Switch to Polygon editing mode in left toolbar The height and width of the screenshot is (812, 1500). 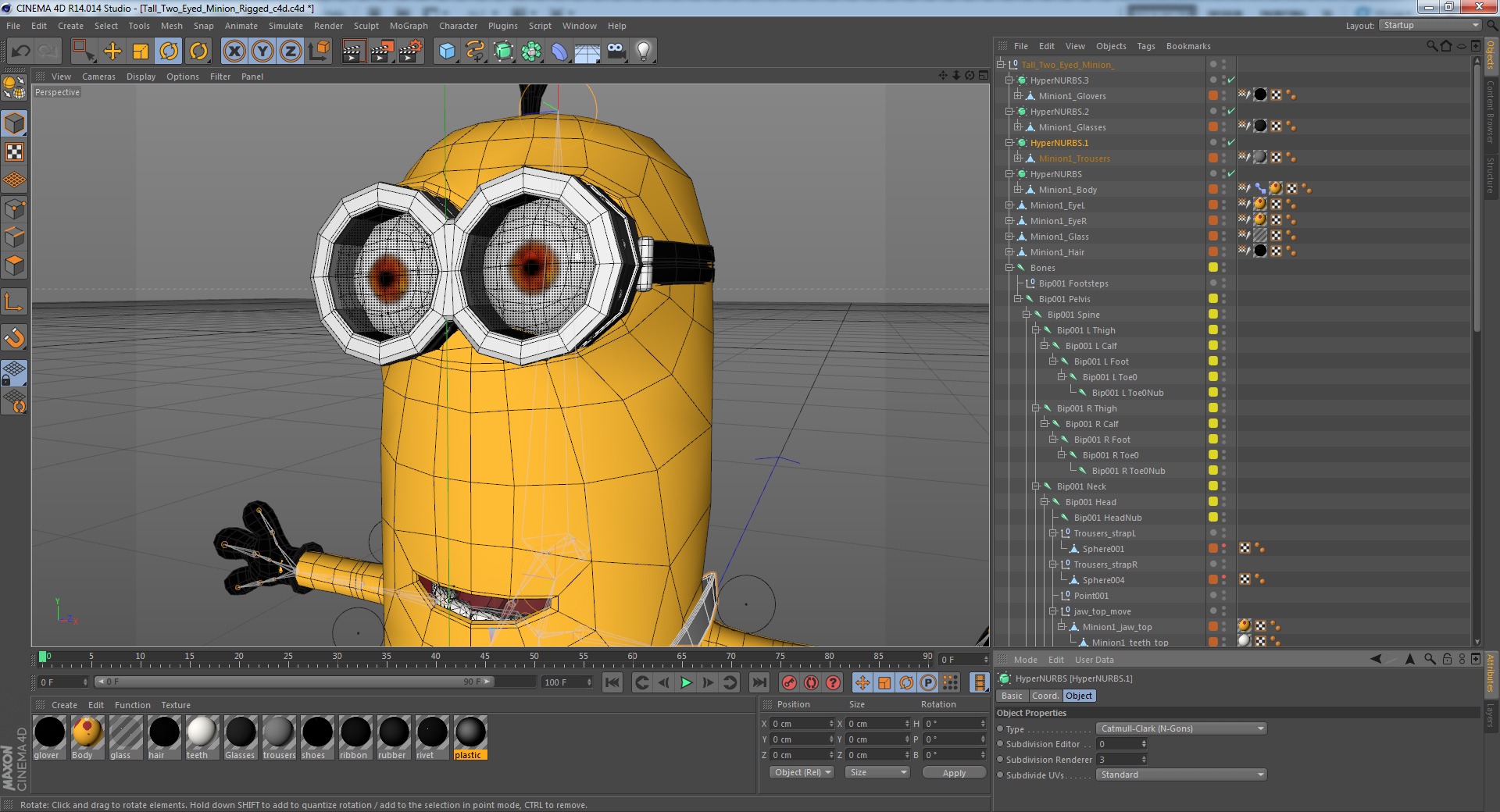[14, 265]
